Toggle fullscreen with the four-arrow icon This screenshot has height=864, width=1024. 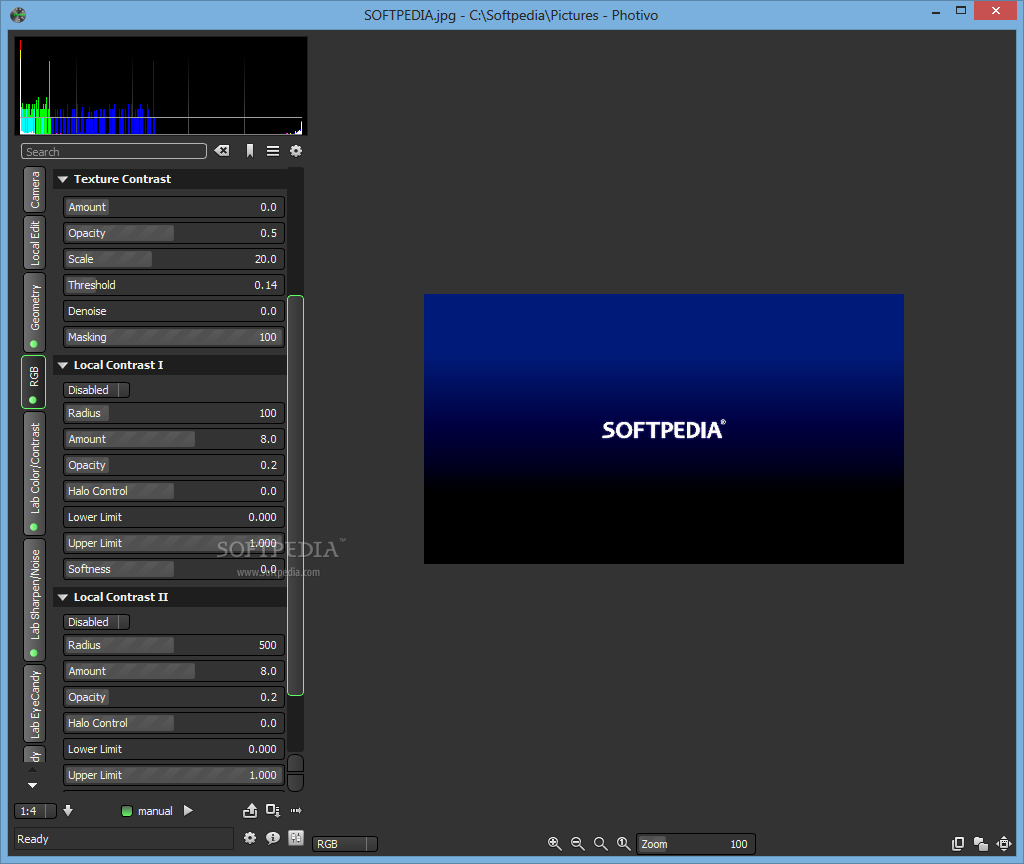coord(1004,844)
